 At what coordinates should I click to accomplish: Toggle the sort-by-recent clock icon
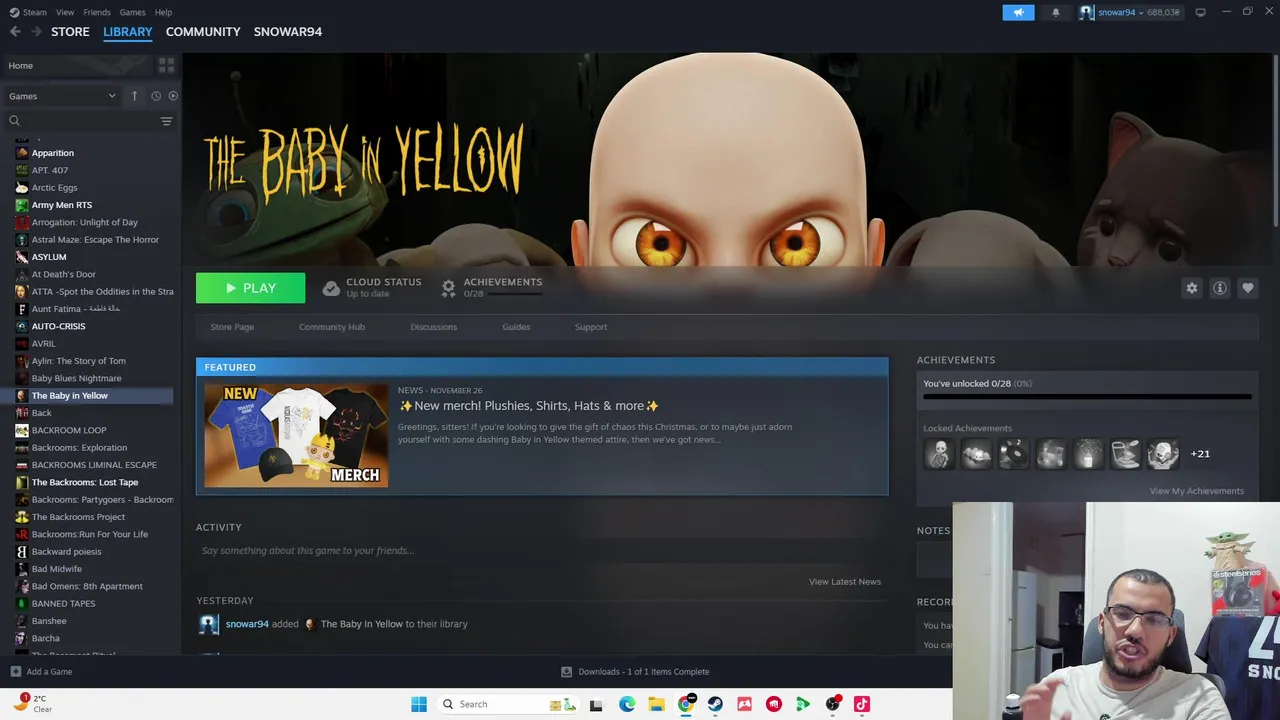156,96
